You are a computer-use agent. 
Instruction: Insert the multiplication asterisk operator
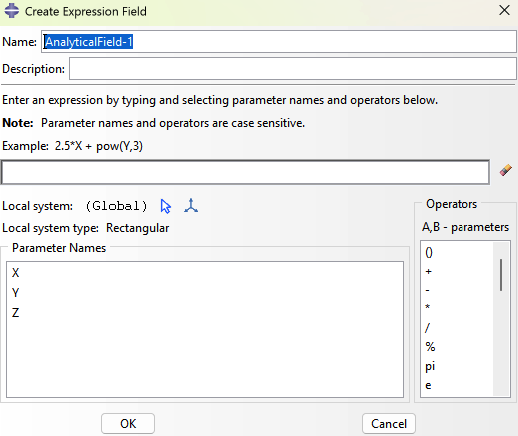(428, 307)
